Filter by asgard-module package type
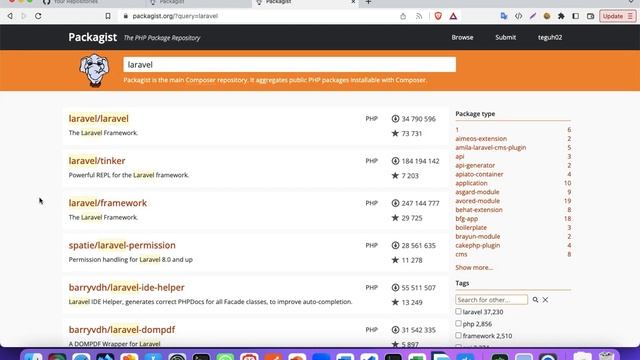This screenshot has width=640, height=360. coord(477,192)
